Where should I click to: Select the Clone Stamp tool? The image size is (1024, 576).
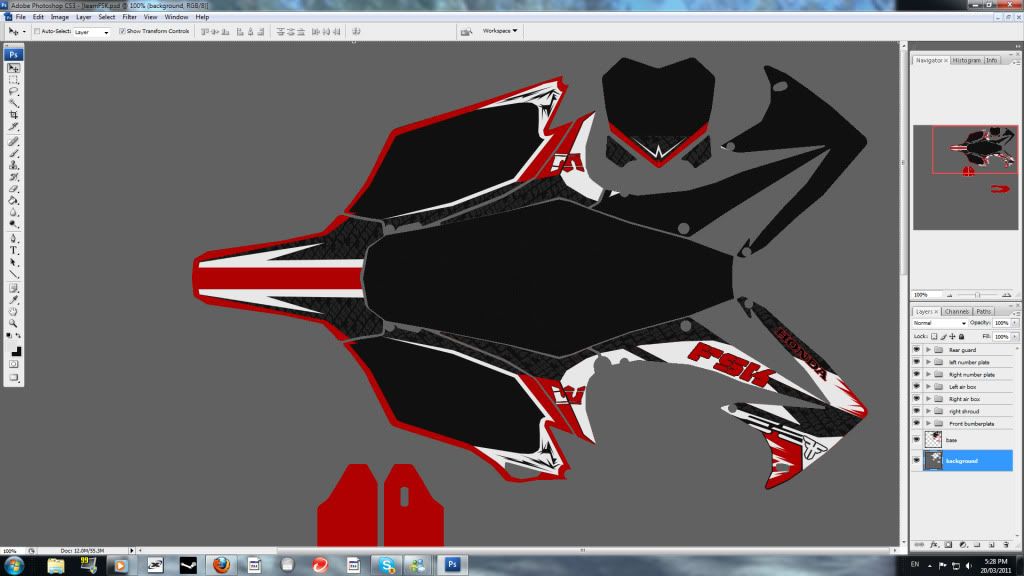[14, 165]
